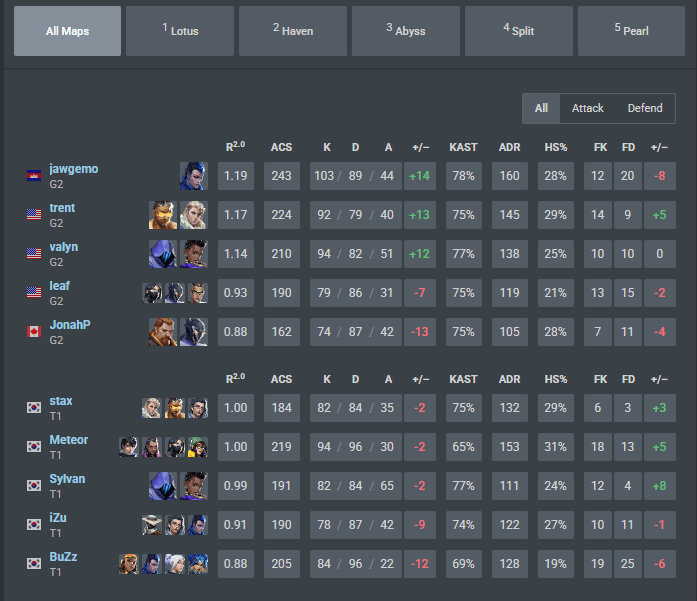Open the Lotus map tab

click(x=180, y=31)
